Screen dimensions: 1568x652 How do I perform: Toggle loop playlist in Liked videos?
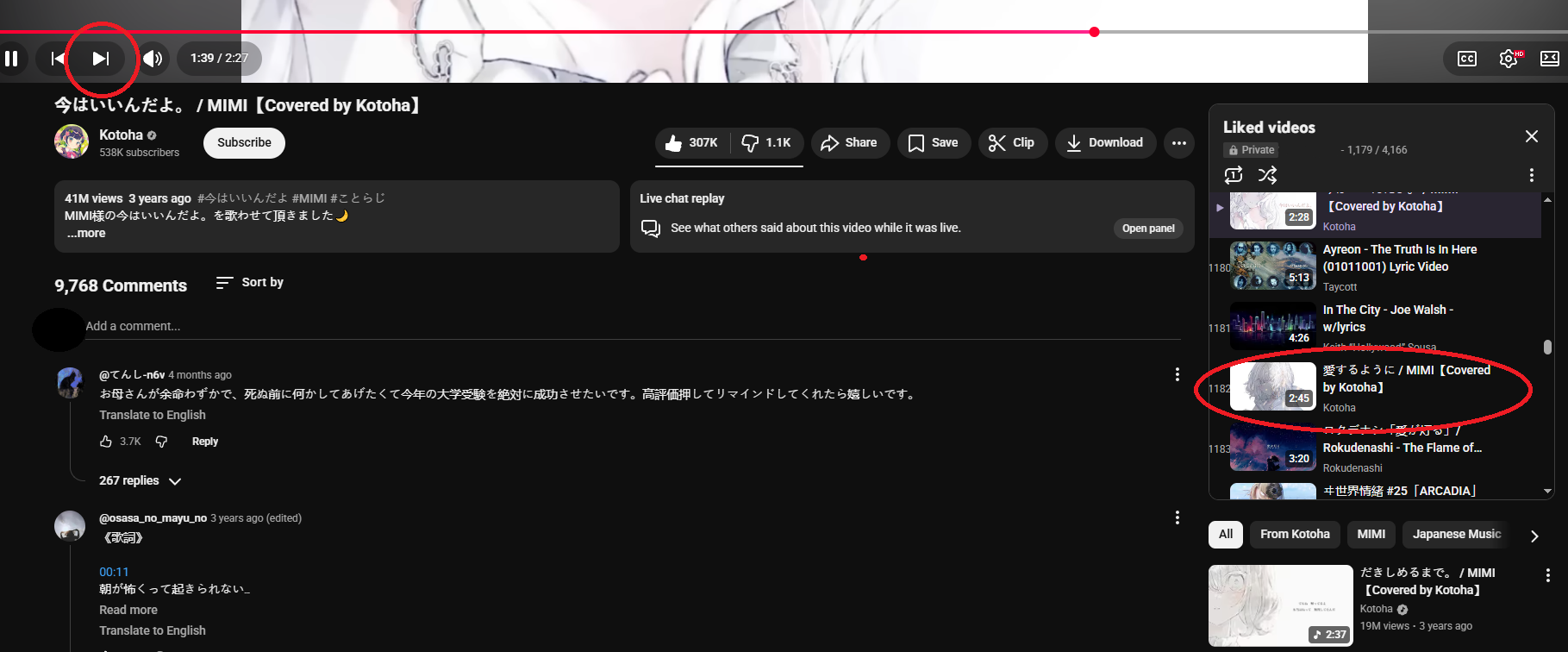point(1234,175)
